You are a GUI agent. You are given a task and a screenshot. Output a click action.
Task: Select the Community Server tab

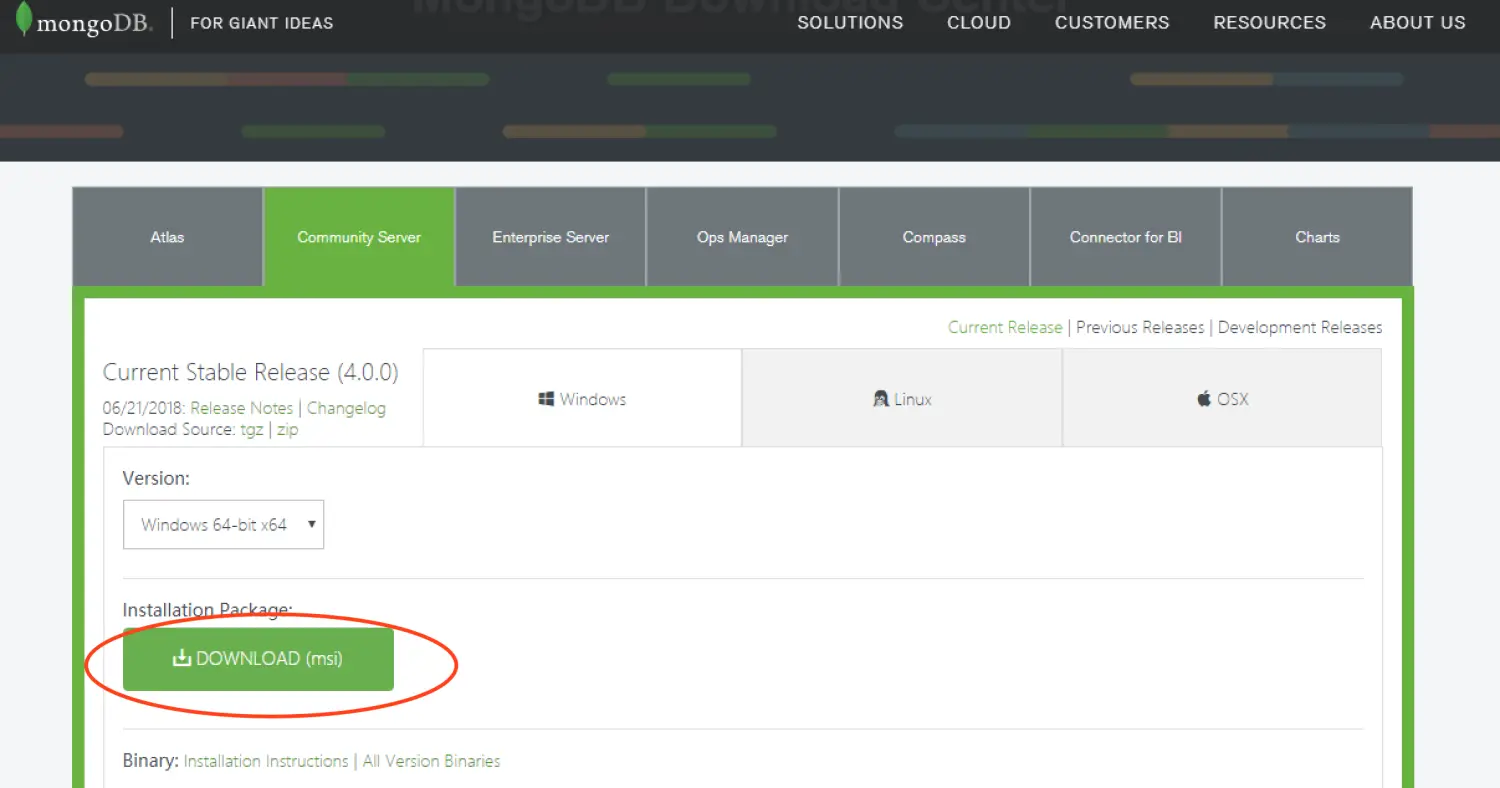click(359, 237)
